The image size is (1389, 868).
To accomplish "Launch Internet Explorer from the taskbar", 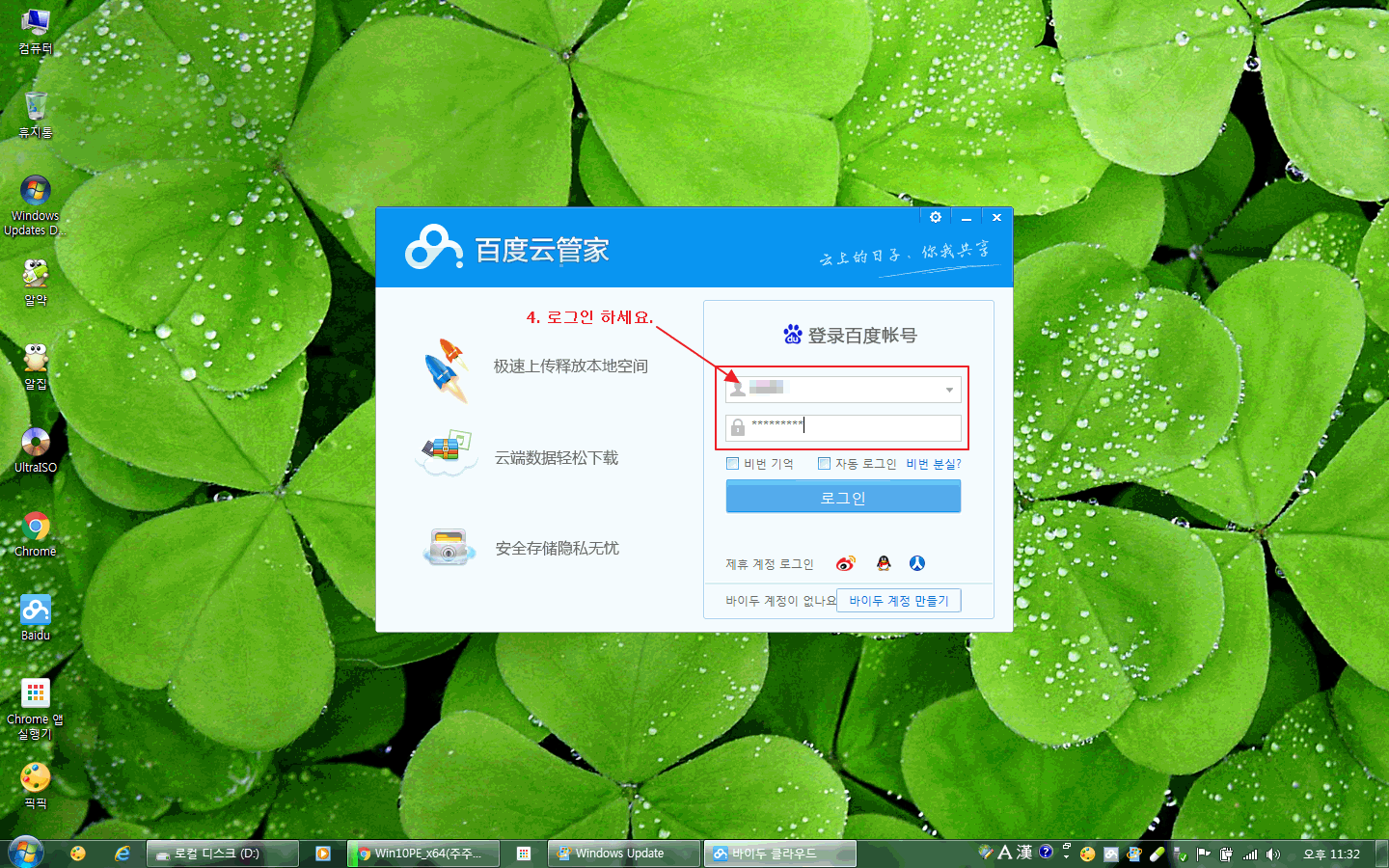I will pyautogui.click(x=123, y=854).
